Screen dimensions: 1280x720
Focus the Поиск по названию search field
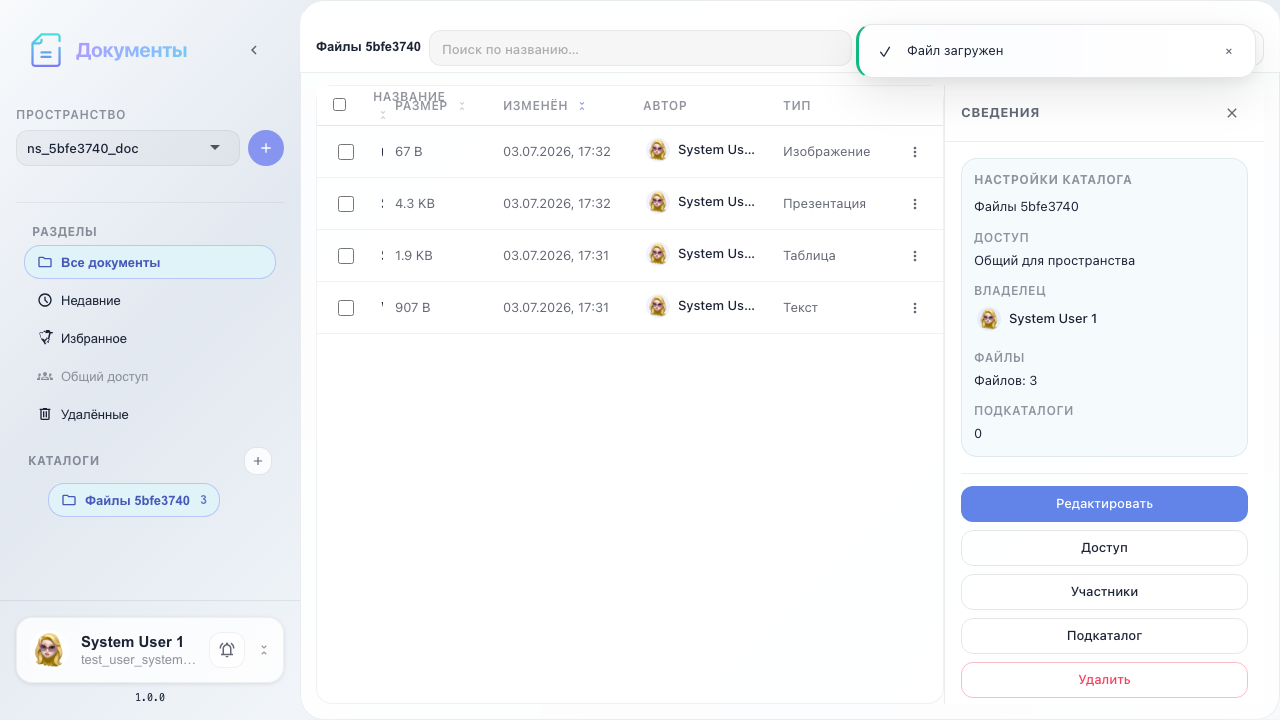click(x=640, y=48)
